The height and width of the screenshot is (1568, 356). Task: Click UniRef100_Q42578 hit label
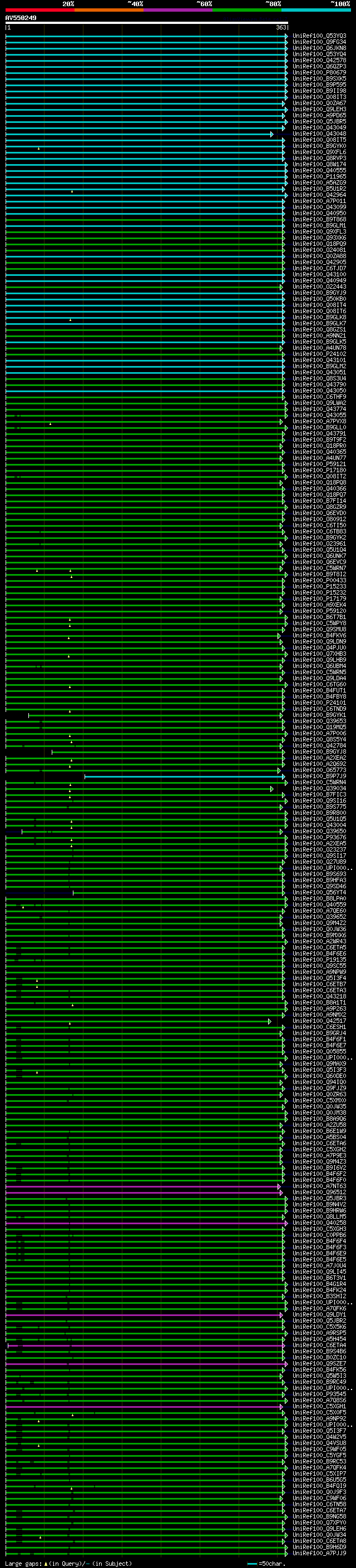(319, 60)
